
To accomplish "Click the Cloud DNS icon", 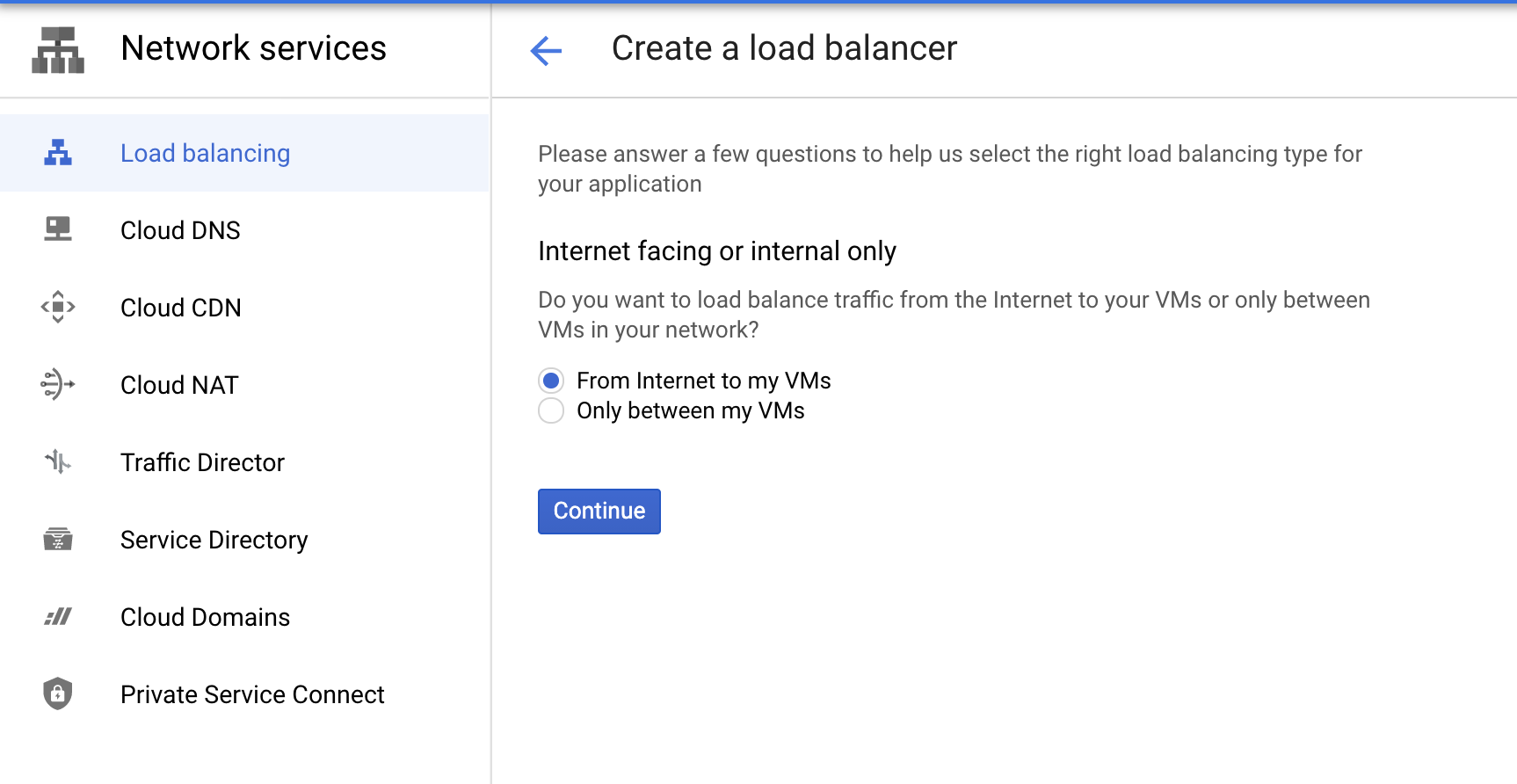I will click(58, 229).
